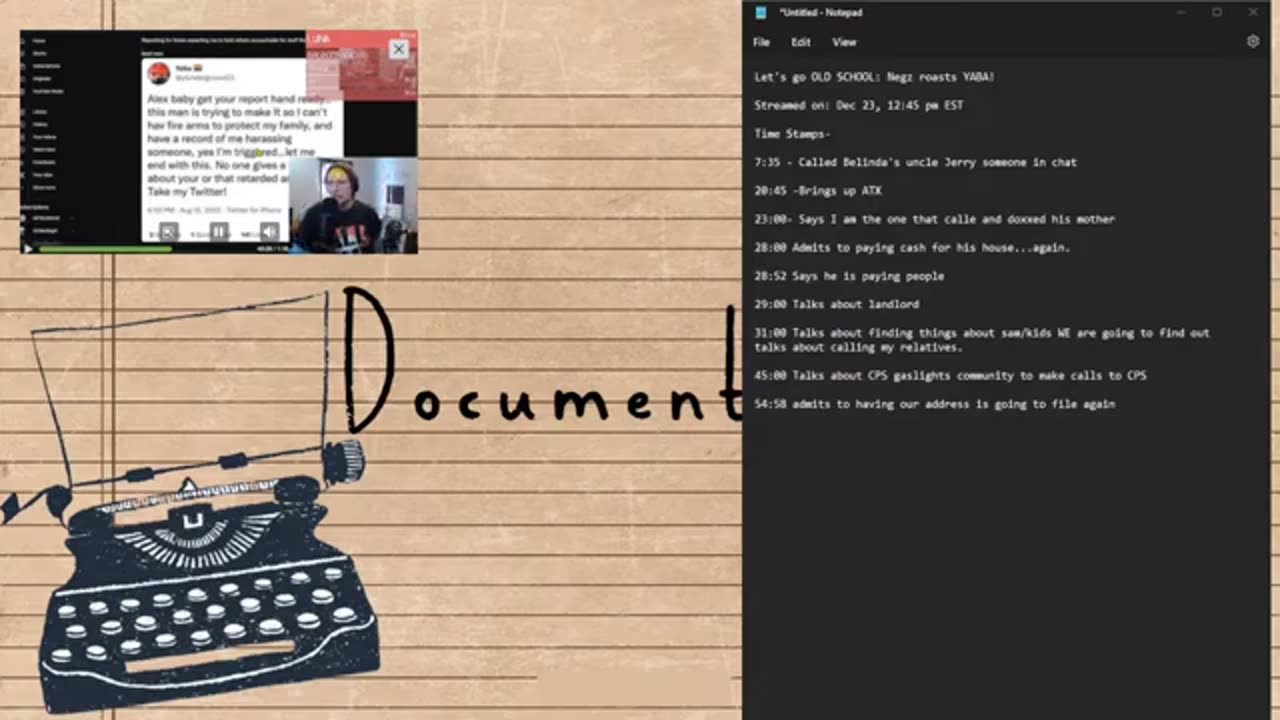The height and width of the screenshot is (720, 1280).
Task: Minimize the Notepad window
Action: (1181, 12)
